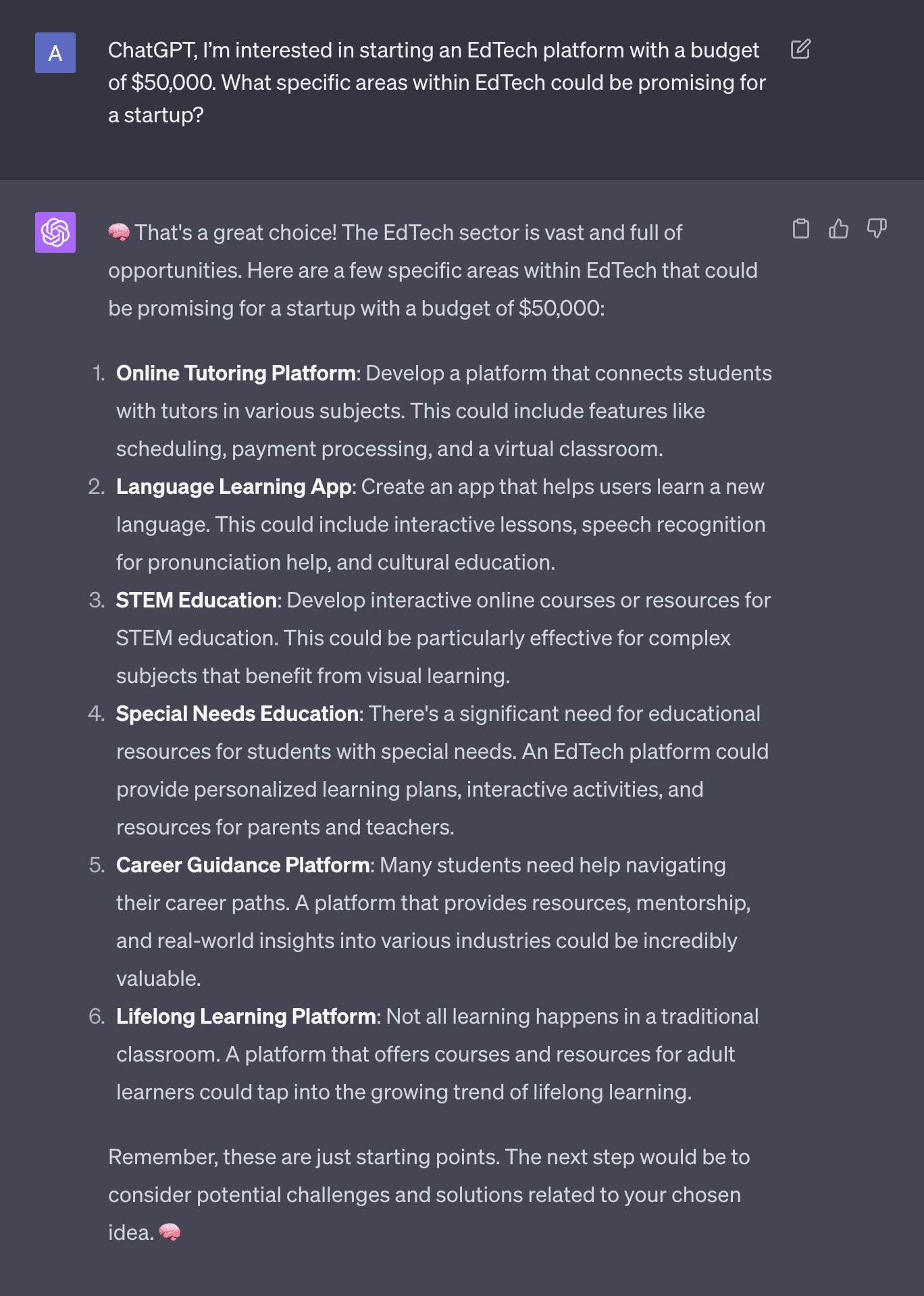Click the Lifelong Learning Platform heading
The height and width of the screenshot is (1296, 924).
tap(246, 1016)
